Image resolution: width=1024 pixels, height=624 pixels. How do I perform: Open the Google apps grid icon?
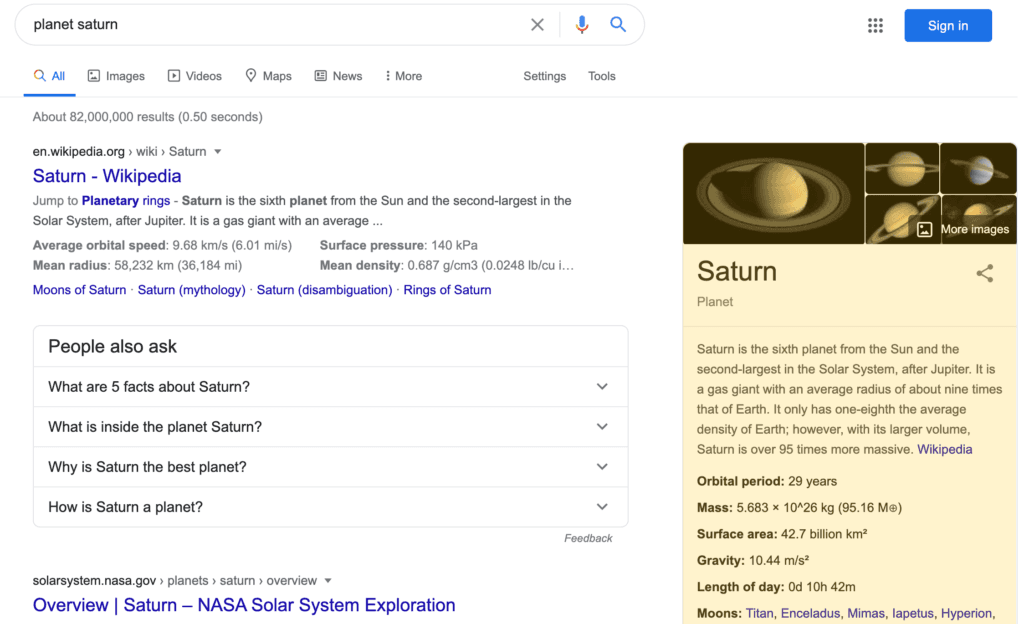pos(875,25)
